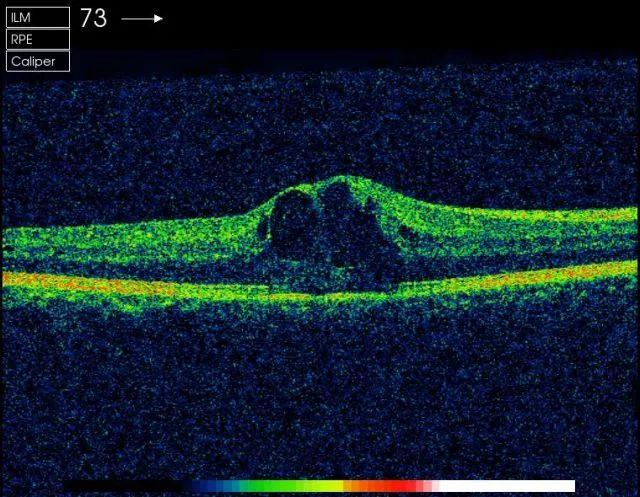This screenshot has height=497, width=640.
Task: Select the scan number 73
Action: [93, 18]
